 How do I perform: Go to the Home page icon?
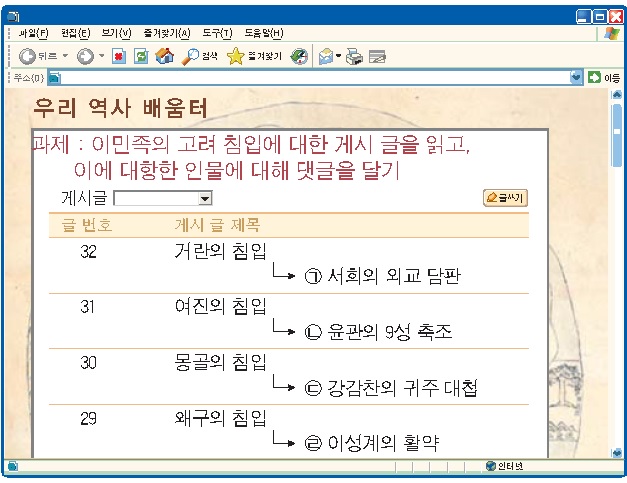tap(164, 56)
